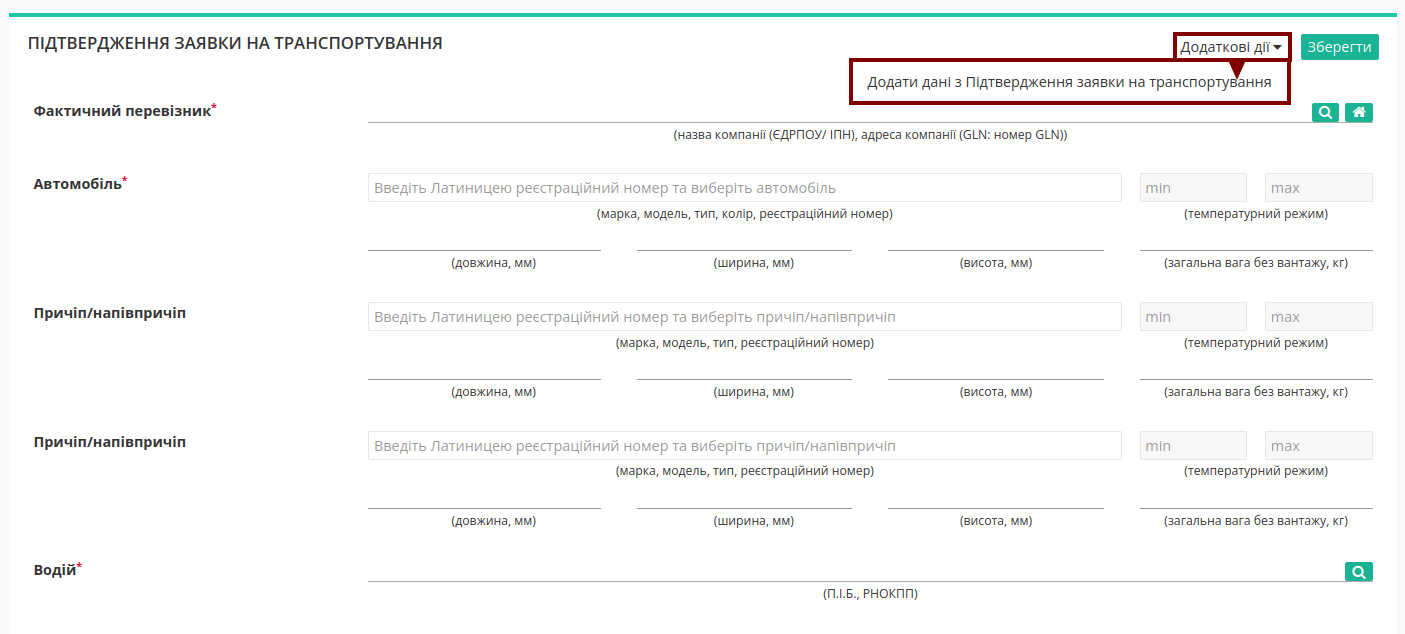Click second Причіп/напівпричіп max temperature field
Viewport: 1405px width, 634px height.
coord(1318,446)
